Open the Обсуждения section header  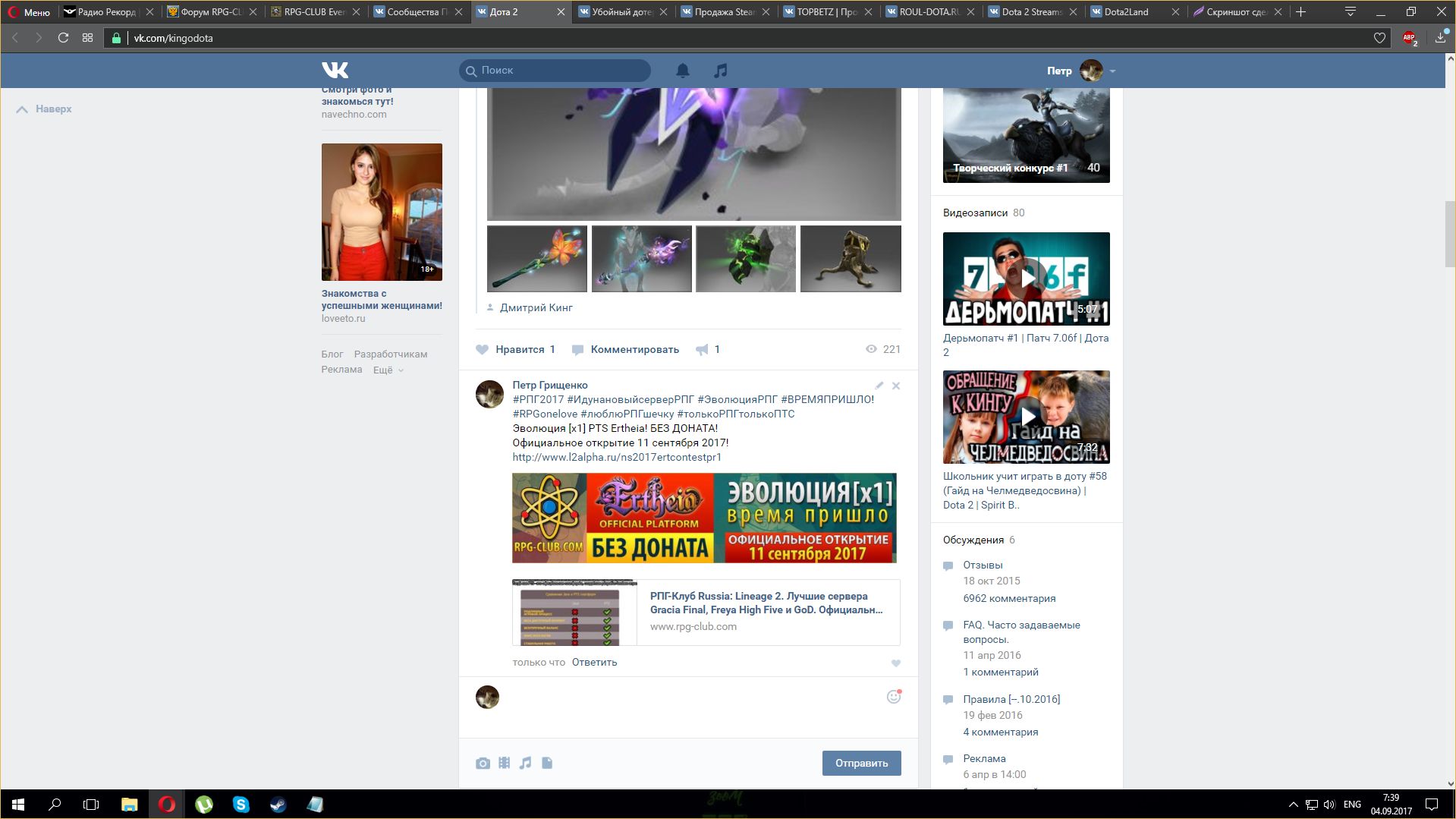[973, 540]
